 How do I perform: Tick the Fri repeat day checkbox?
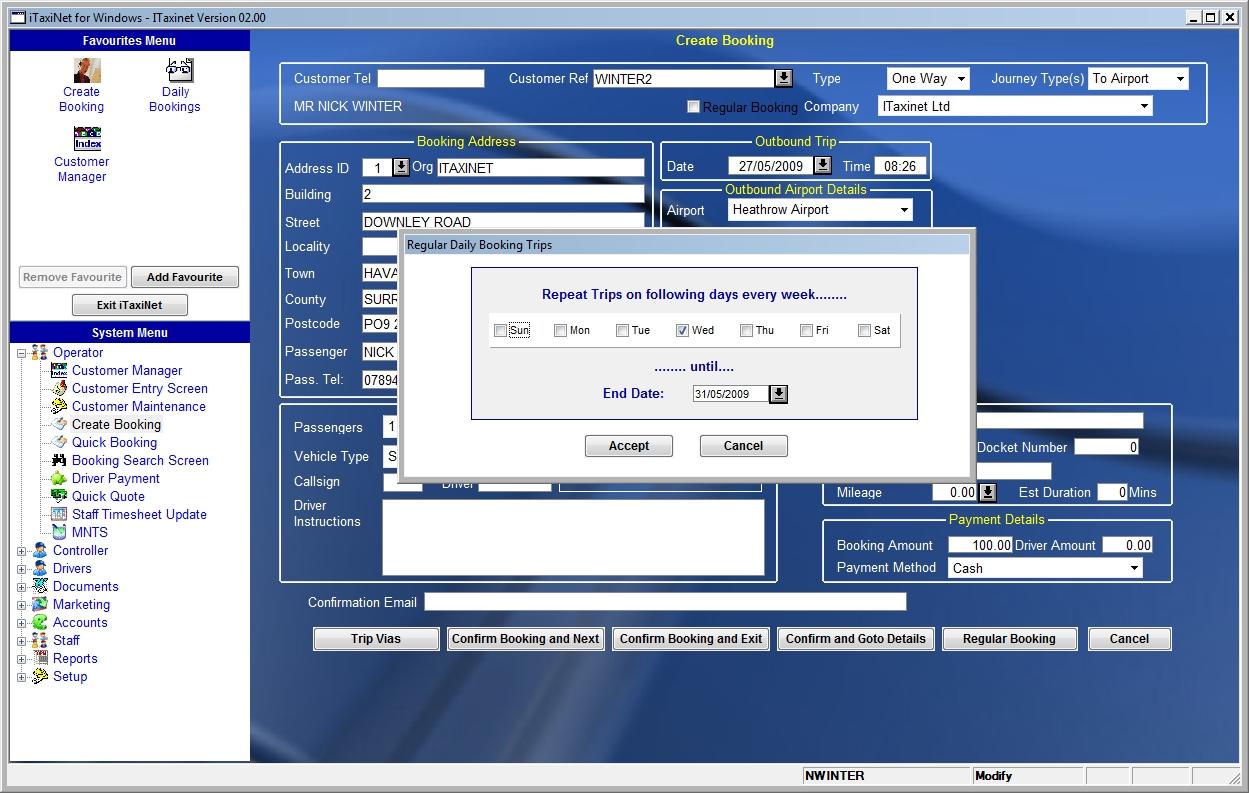point(806,331)
